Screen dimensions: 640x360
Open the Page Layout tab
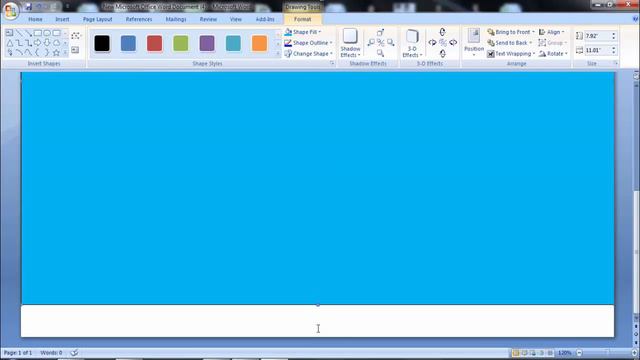(x=98, y=19)
